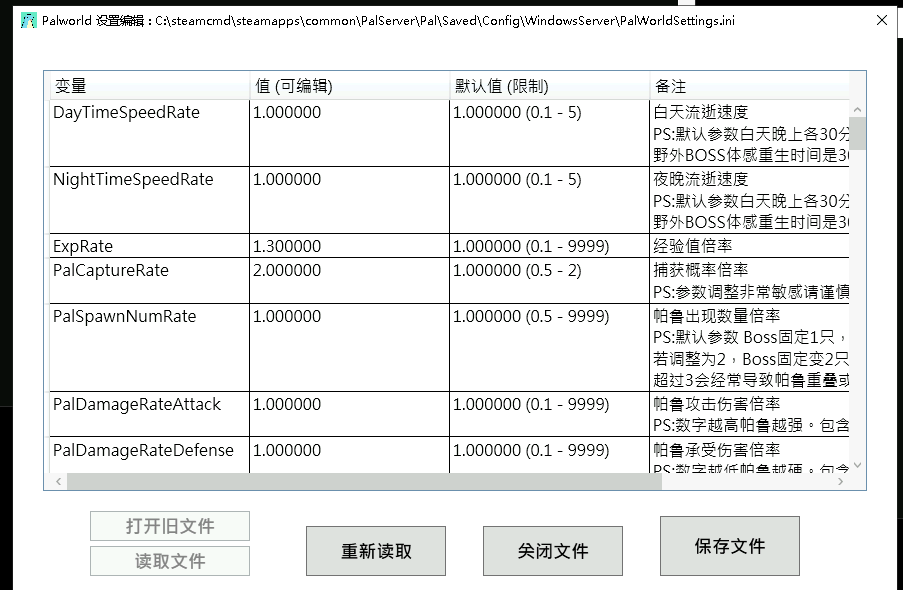Close the Palworld settings editor window

(882, 20)
